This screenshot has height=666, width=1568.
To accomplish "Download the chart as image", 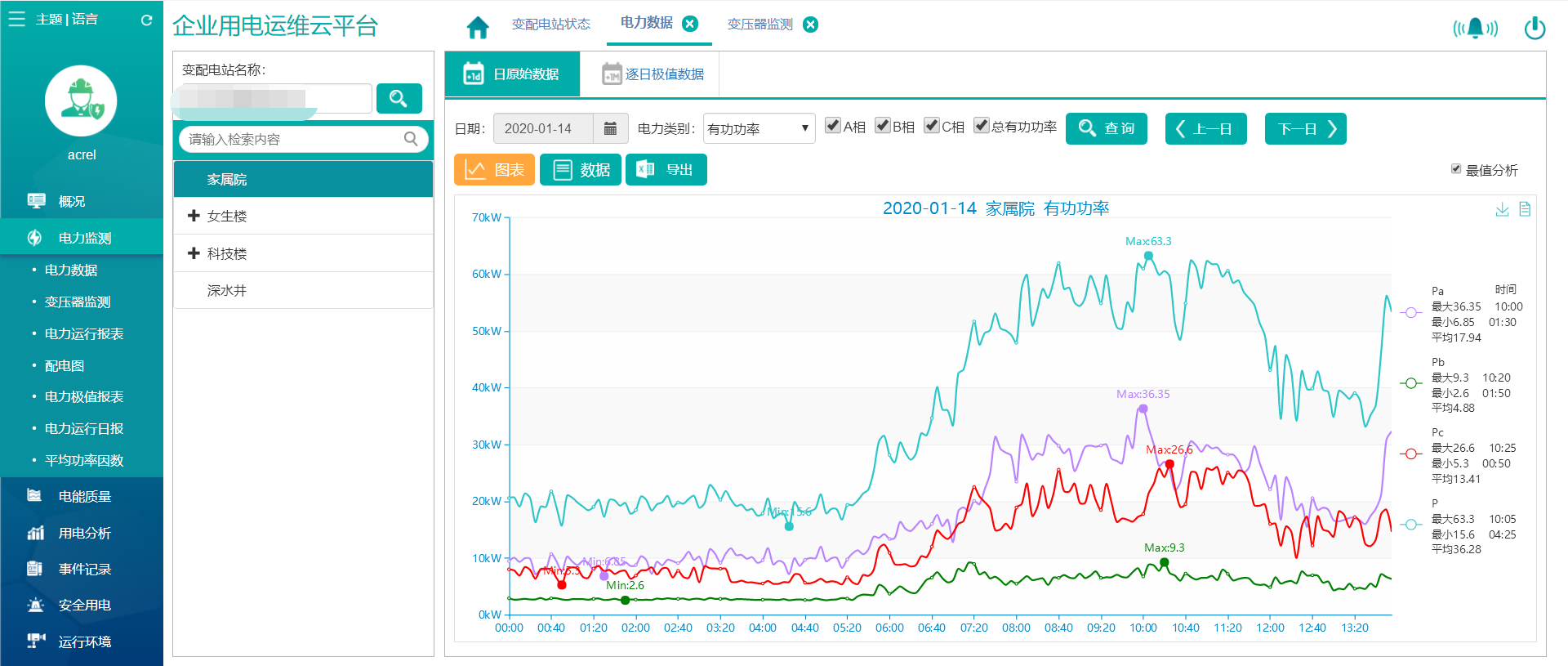I will pyautogui.click(x=1502, y=209).
